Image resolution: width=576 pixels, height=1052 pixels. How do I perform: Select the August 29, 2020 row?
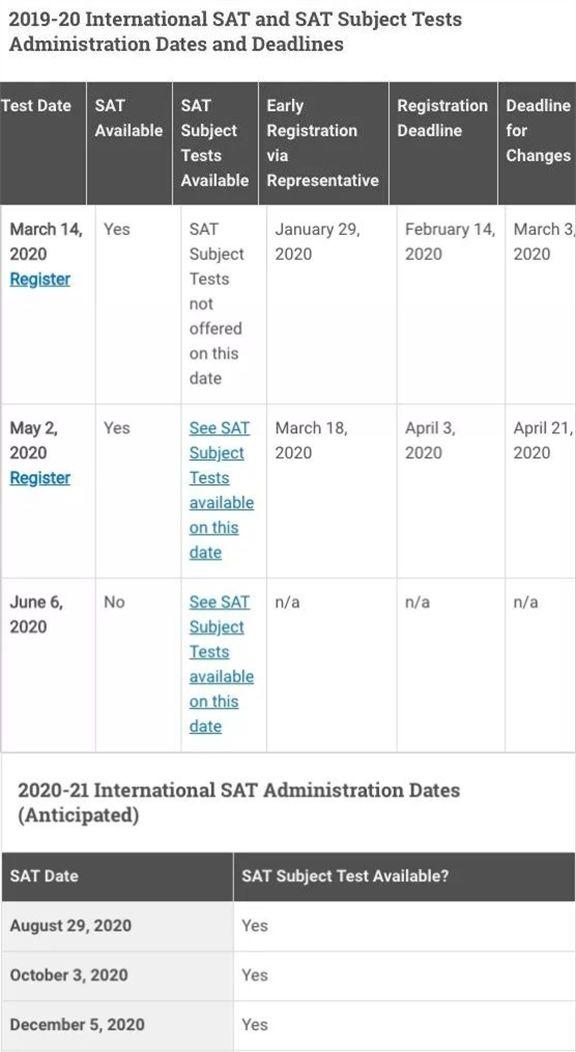288,926
